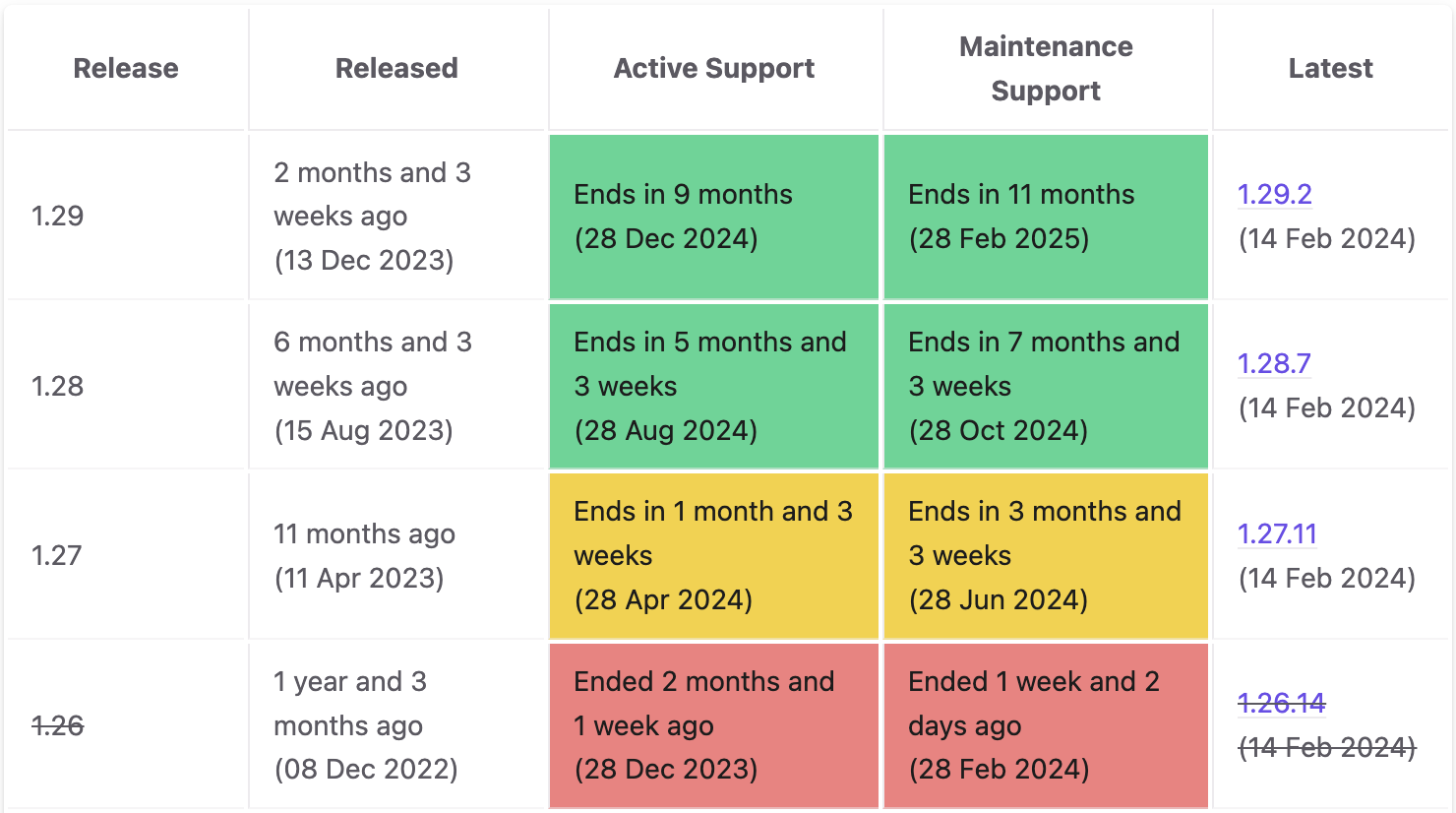
Task: Select the struck-through 1.26 release label
Action: [x=56, y=726]
